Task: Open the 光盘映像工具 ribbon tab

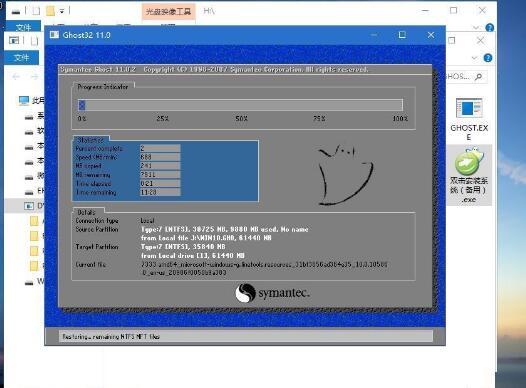Action: (168, 11)
